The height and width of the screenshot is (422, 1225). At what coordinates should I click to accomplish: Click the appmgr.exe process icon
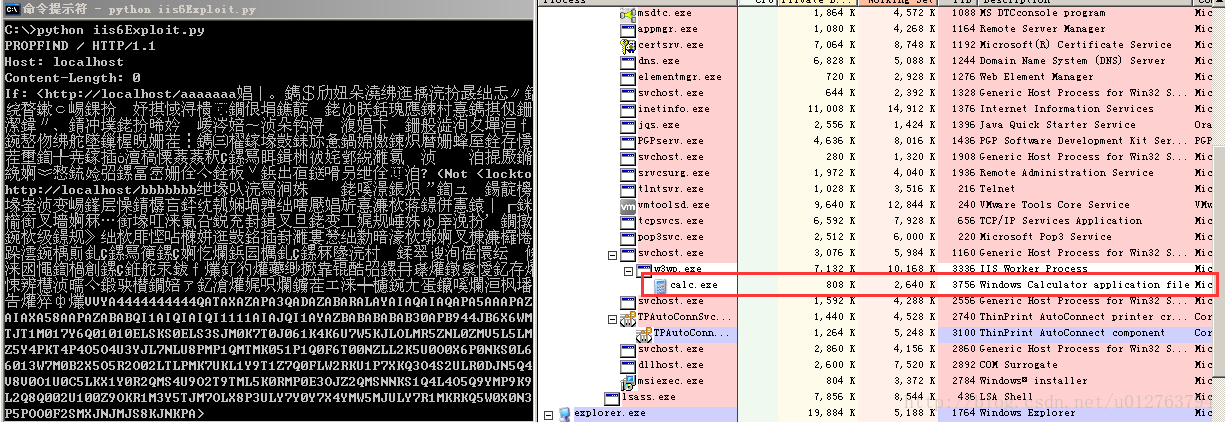click(628, 29)
